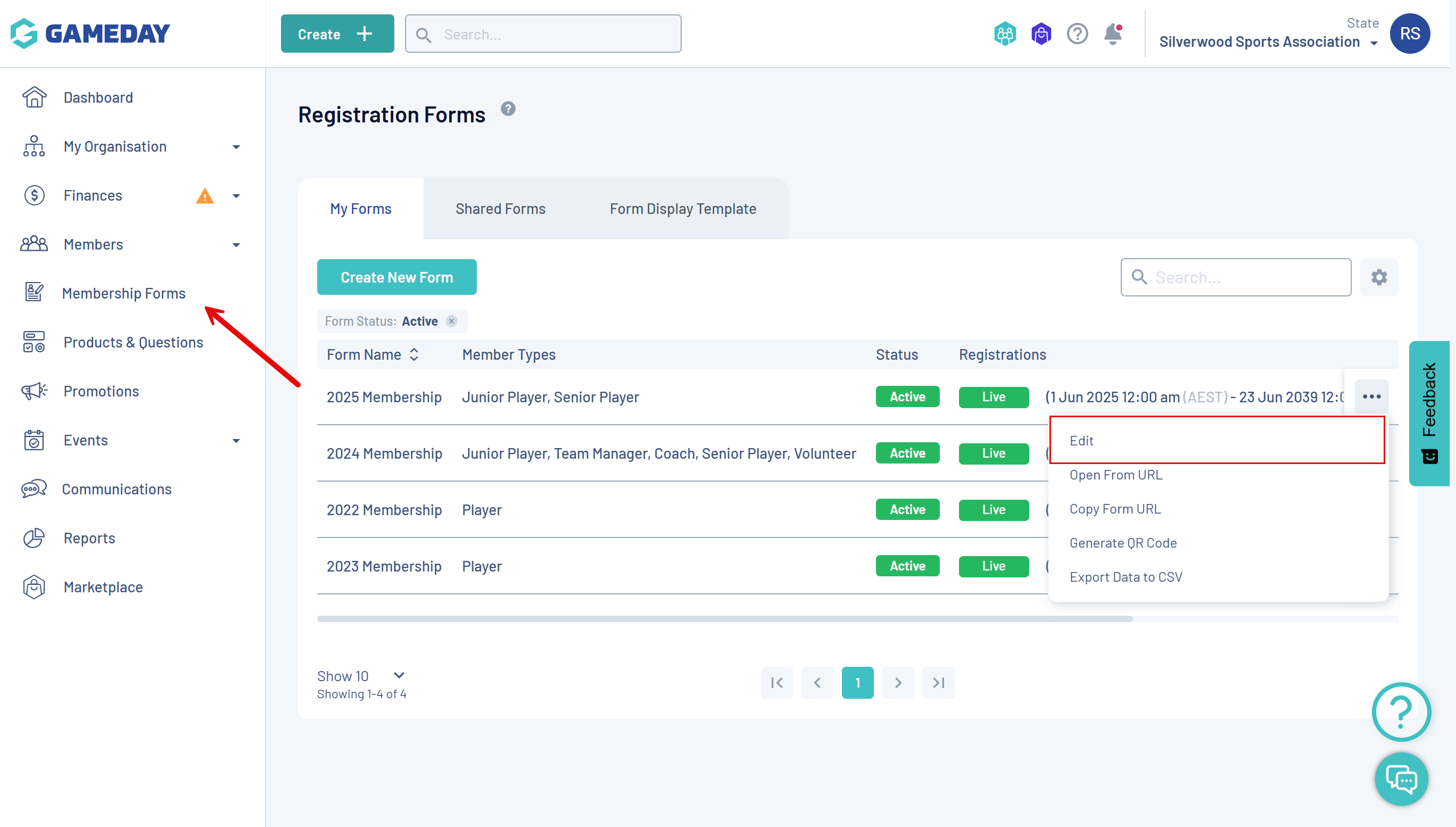Click the Create New Form button
The height and width of the screenshot is (827, 1456).
coord(396,277)
